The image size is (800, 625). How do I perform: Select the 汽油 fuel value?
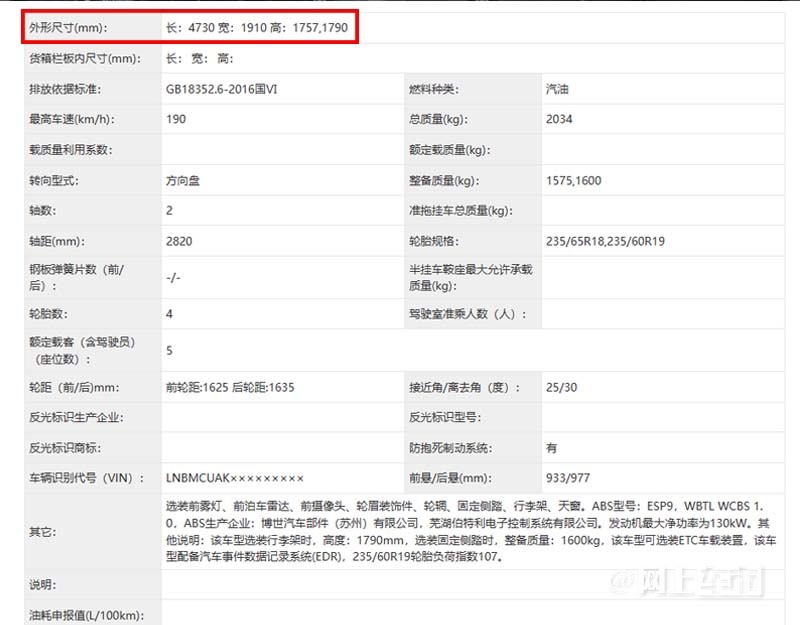click(x=557, y=89)
